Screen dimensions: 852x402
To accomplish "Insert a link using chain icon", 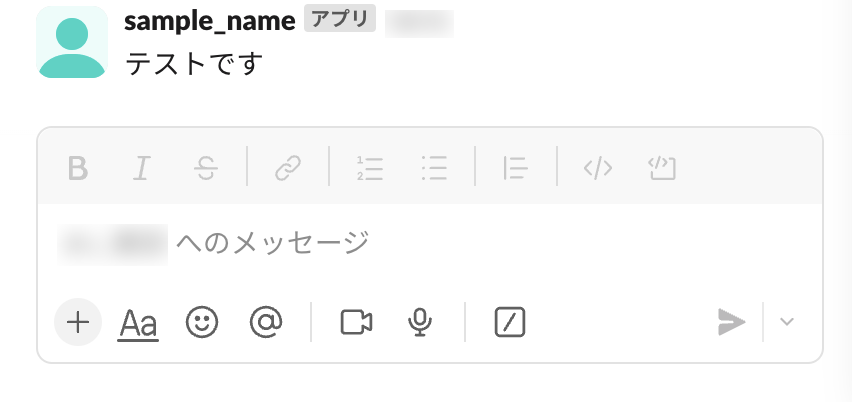I will pos(288,168).
